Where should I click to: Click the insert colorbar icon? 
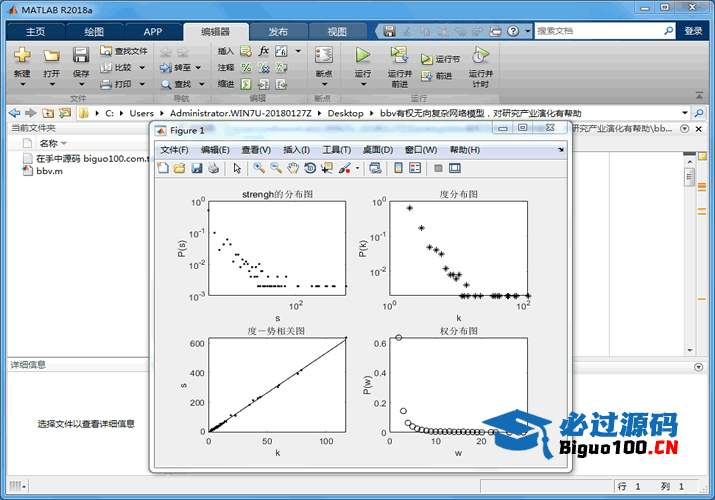tap(398, 168)
